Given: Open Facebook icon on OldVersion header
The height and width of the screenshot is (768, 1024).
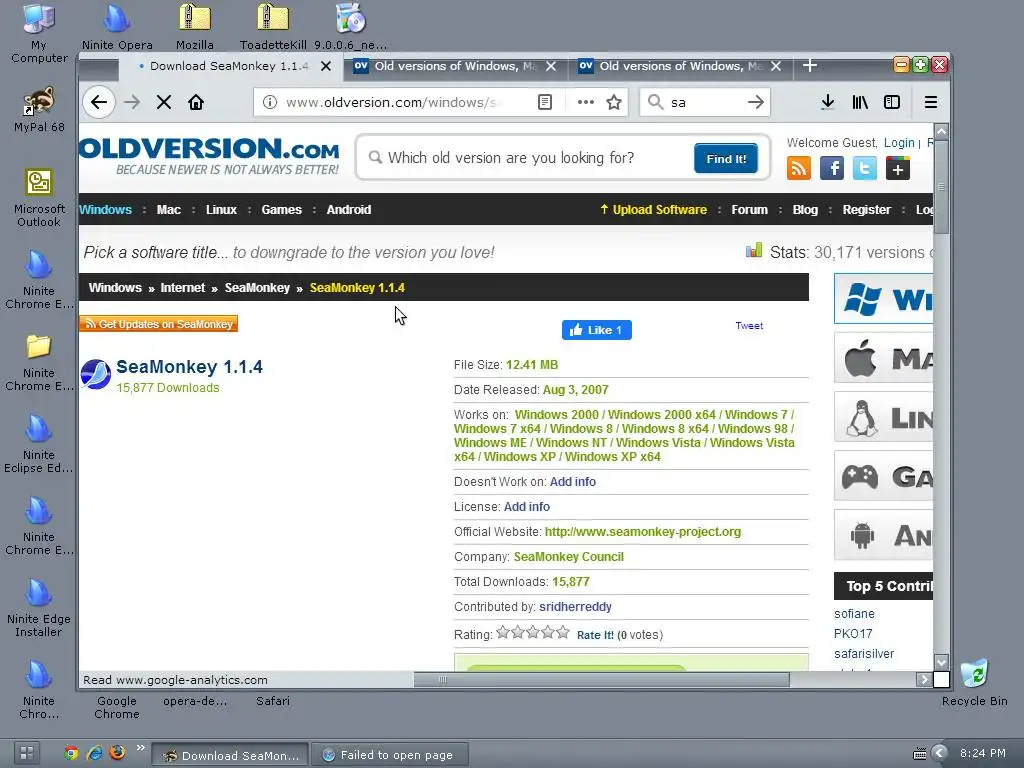Looking at the screenshot, I should (831, 168).
